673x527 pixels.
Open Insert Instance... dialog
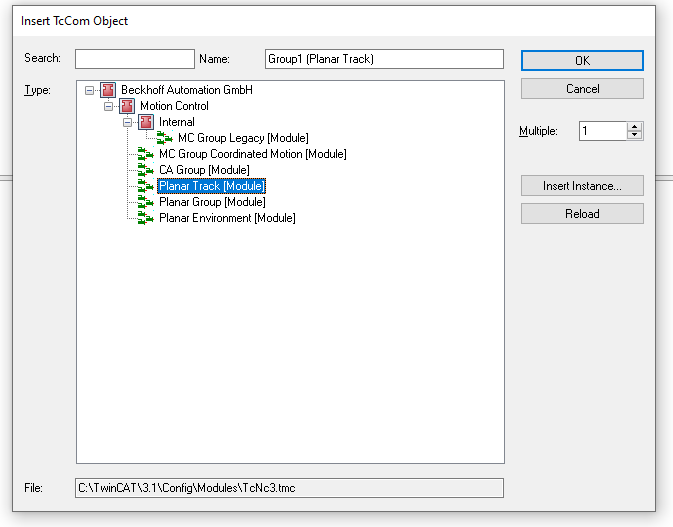tap(582, 186)
